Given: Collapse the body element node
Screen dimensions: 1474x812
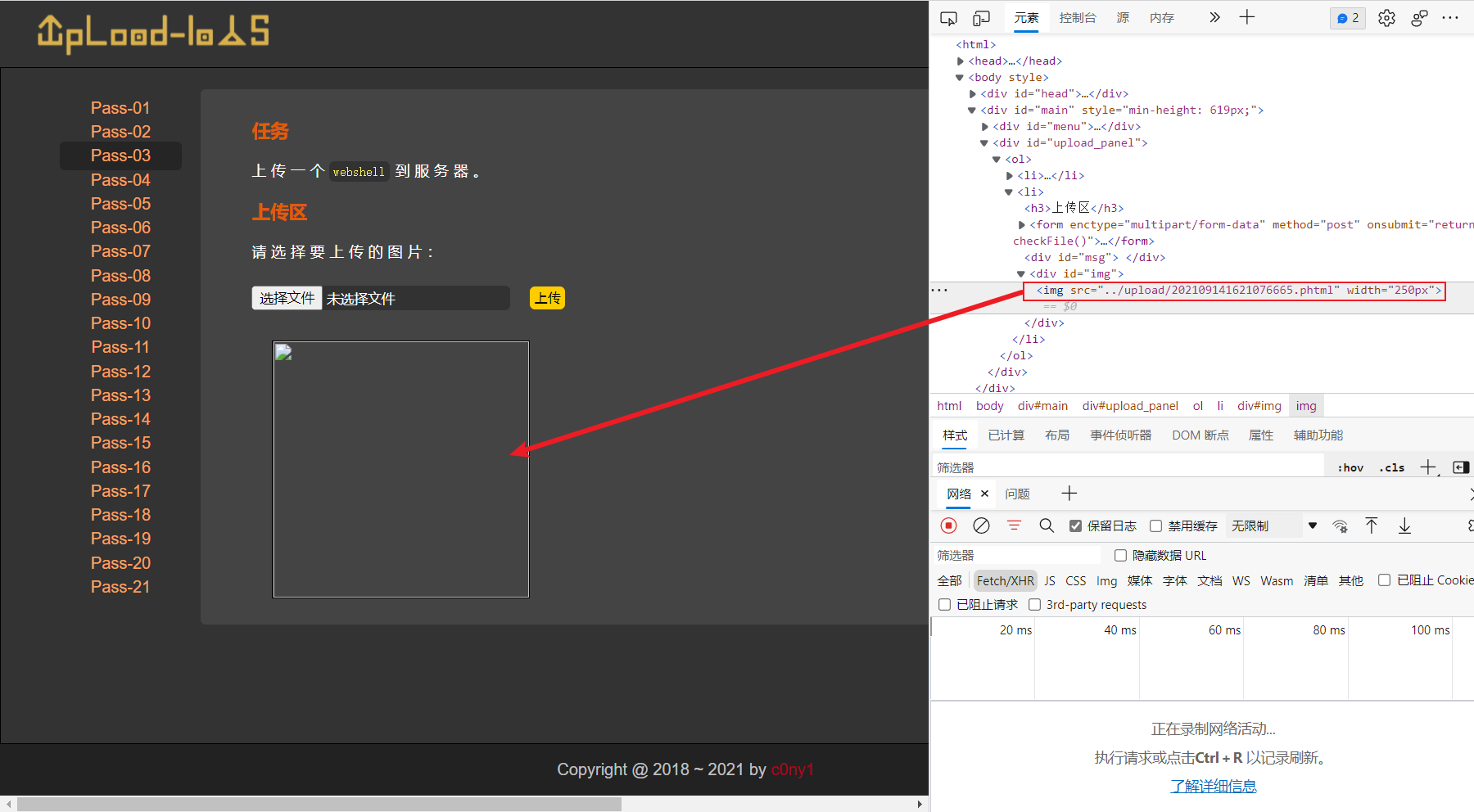Looking at the screenshot, I should [960, 78].
